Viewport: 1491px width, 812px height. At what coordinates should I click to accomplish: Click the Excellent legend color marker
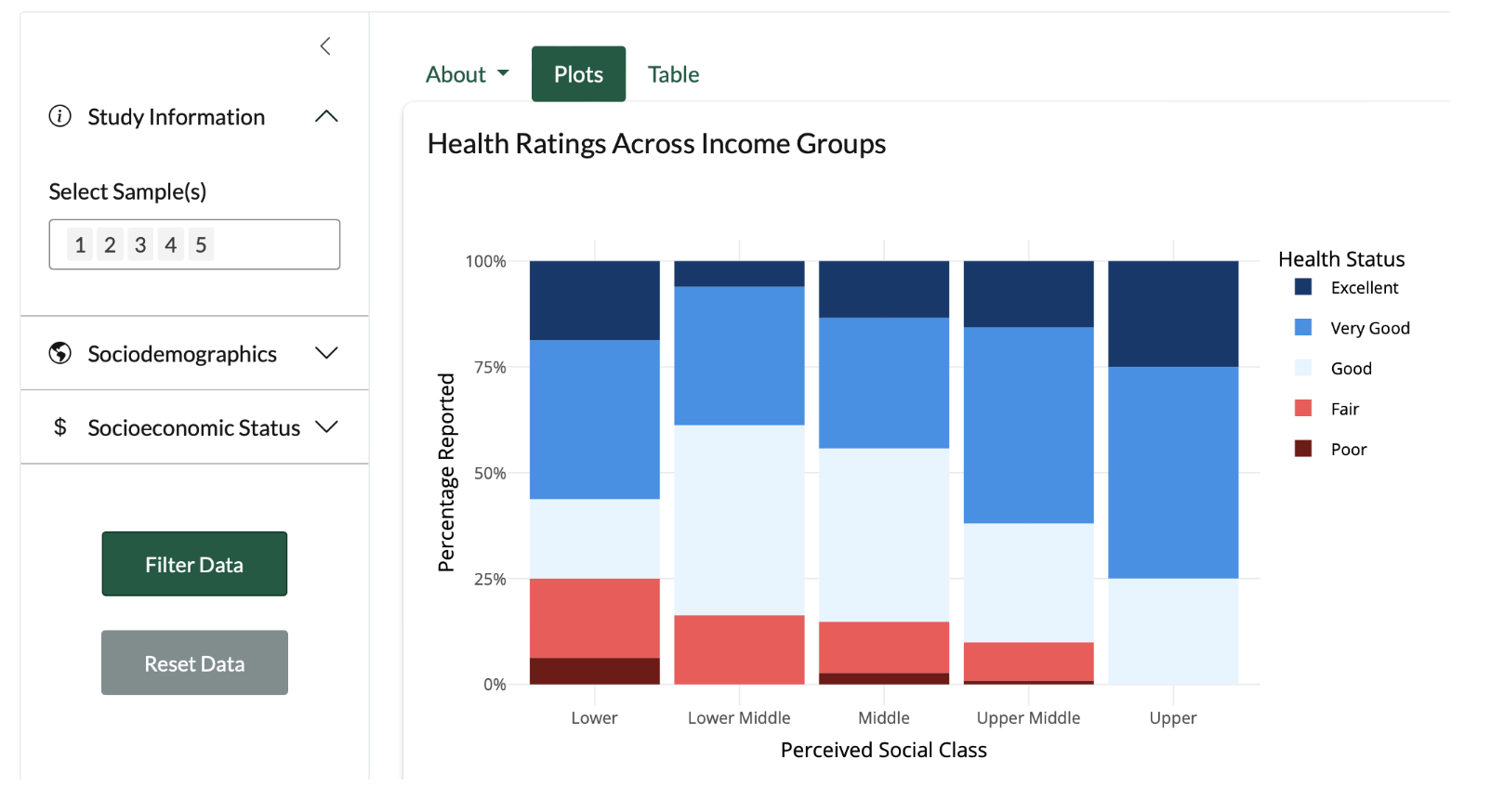[1300, 287]
